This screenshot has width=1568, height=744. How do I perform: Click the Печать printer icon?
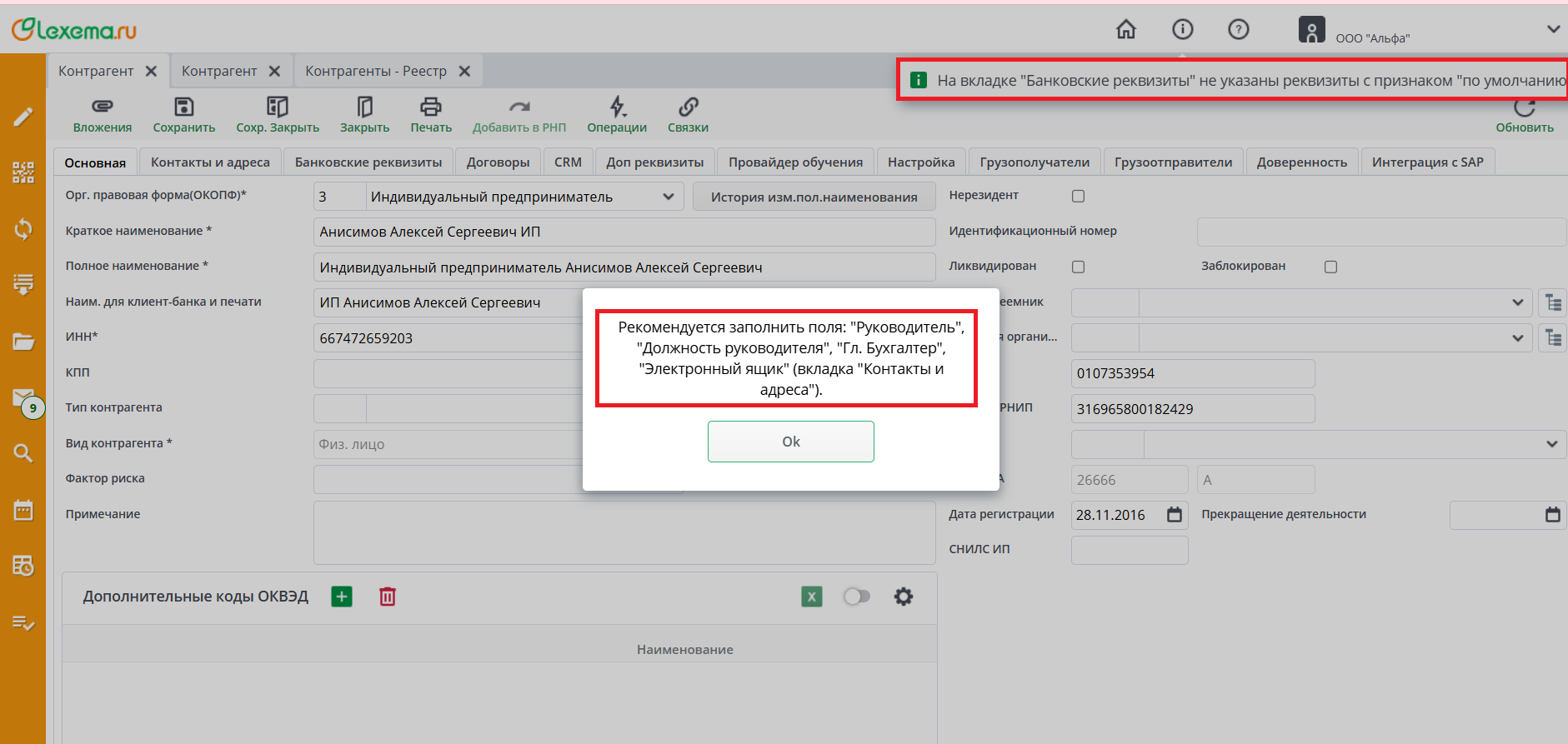[x=430, y=107]
